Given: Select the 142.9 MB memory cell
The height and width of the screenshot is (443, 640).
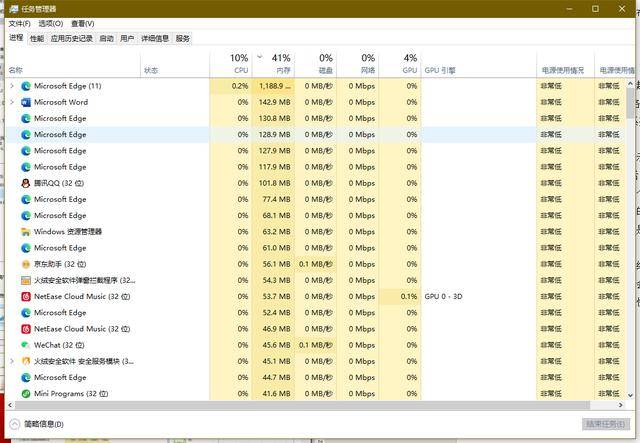Looking at the screenshot, I should pyautogui.click(x=273, y=102).
